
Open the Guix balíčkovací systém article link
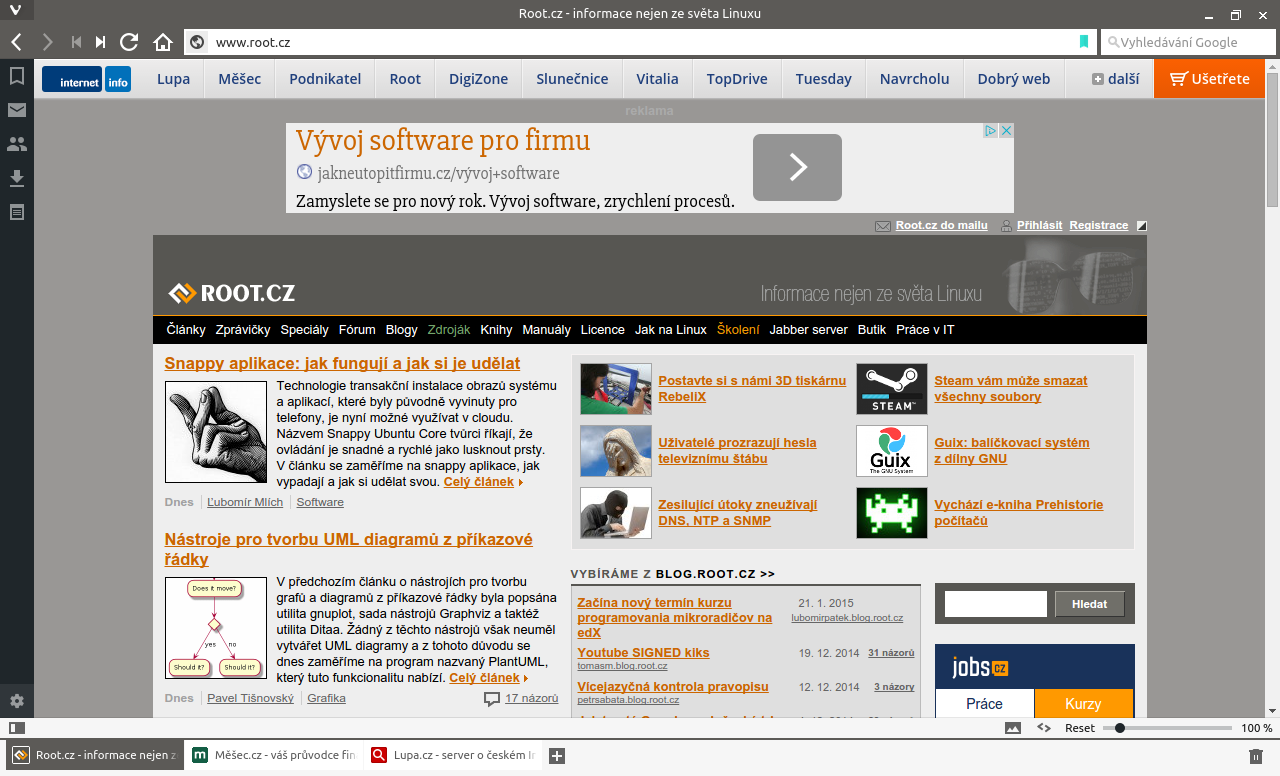coord(1012,451)
